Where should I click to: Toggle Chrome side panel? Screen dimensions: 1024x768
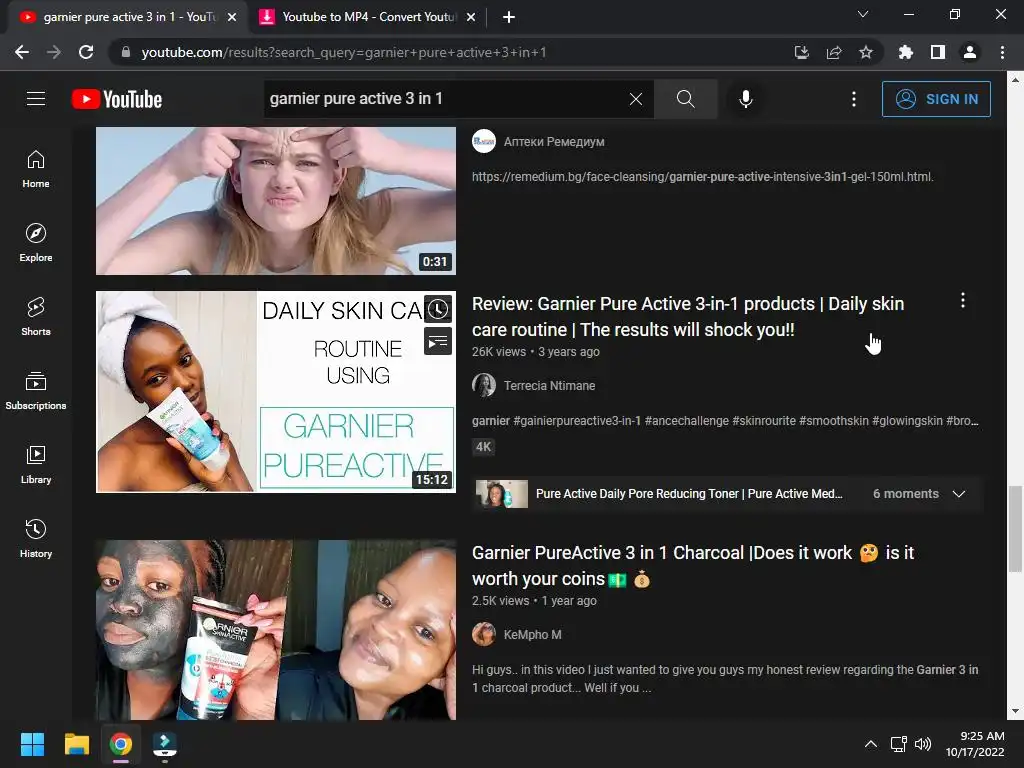[938, 52]
